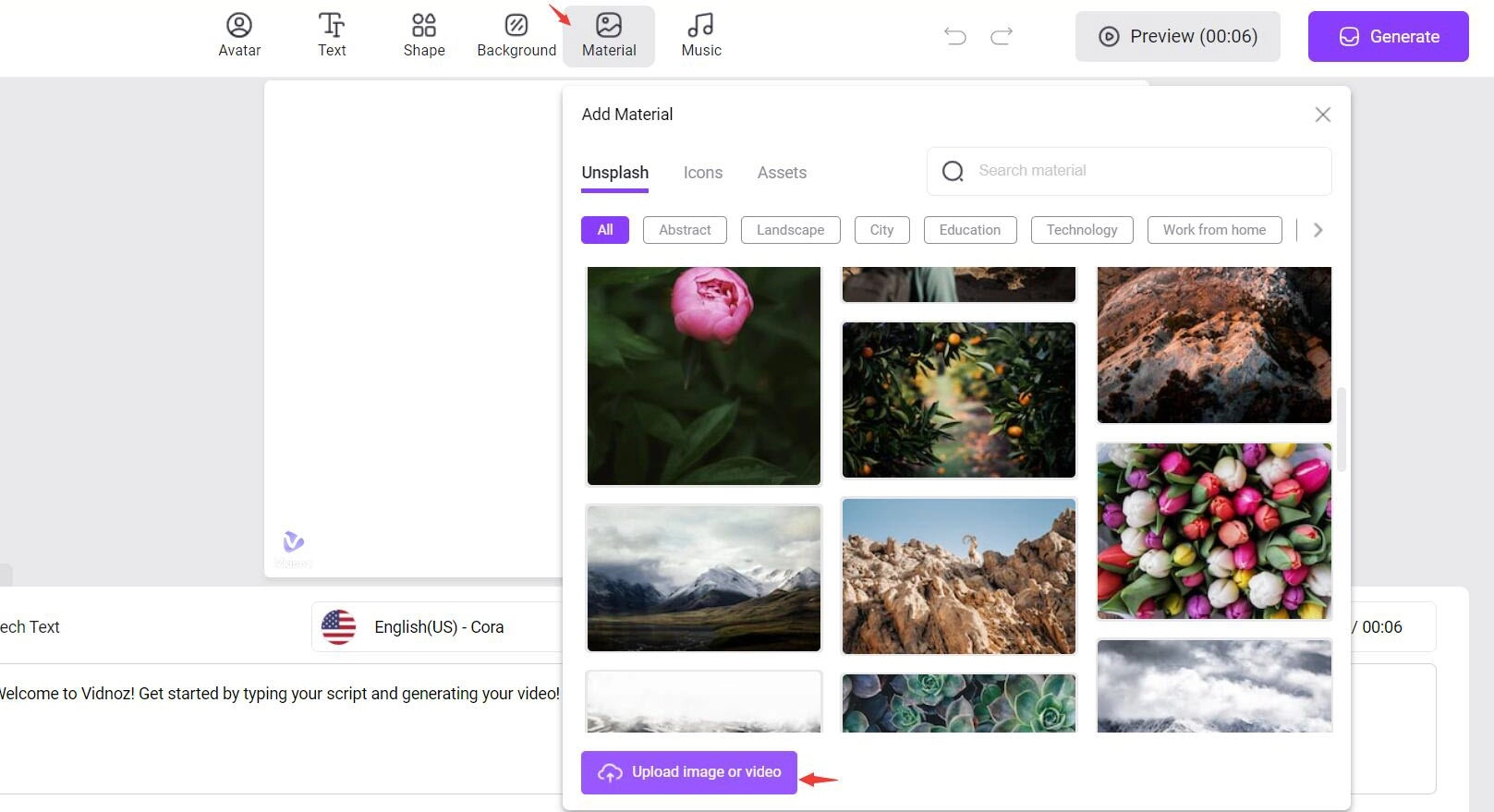Open the Shape tool
Image resolution: width=1494 pixels, height=812 pixels.
(424, 36)
